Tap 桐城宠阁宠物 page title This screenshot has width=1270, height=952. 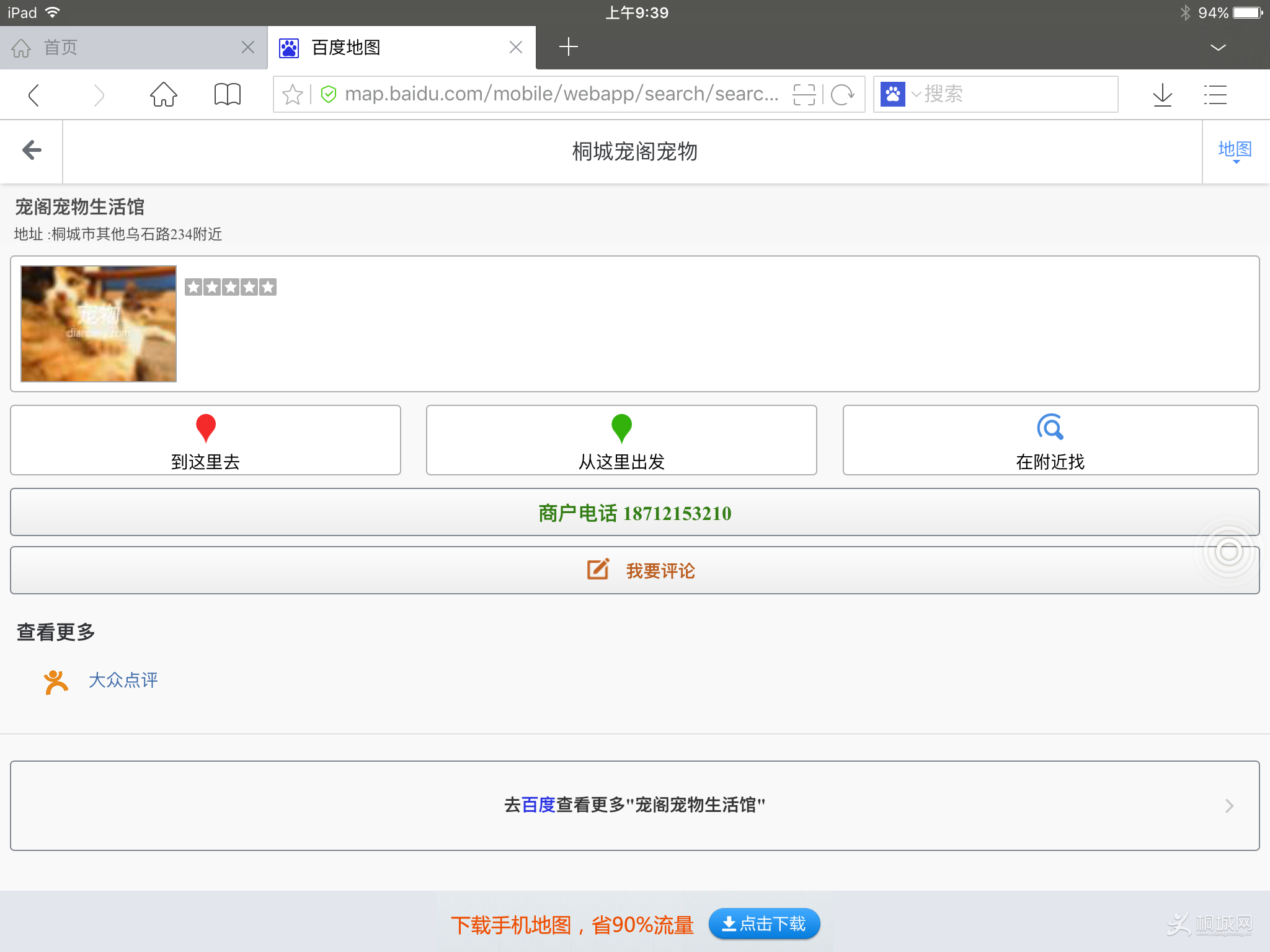tap(634, 151)
